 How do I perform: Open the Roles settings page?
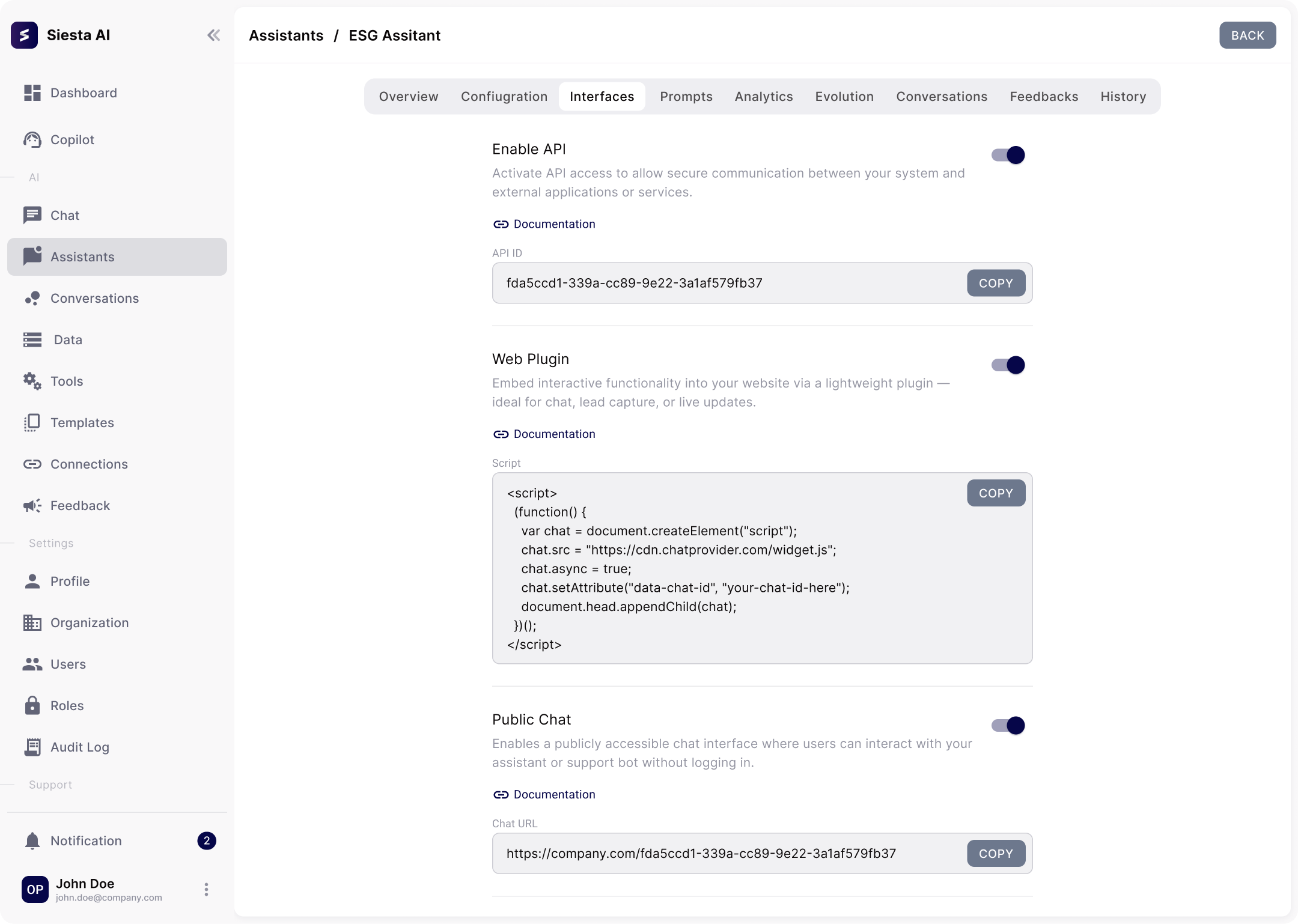click(117, 705)
